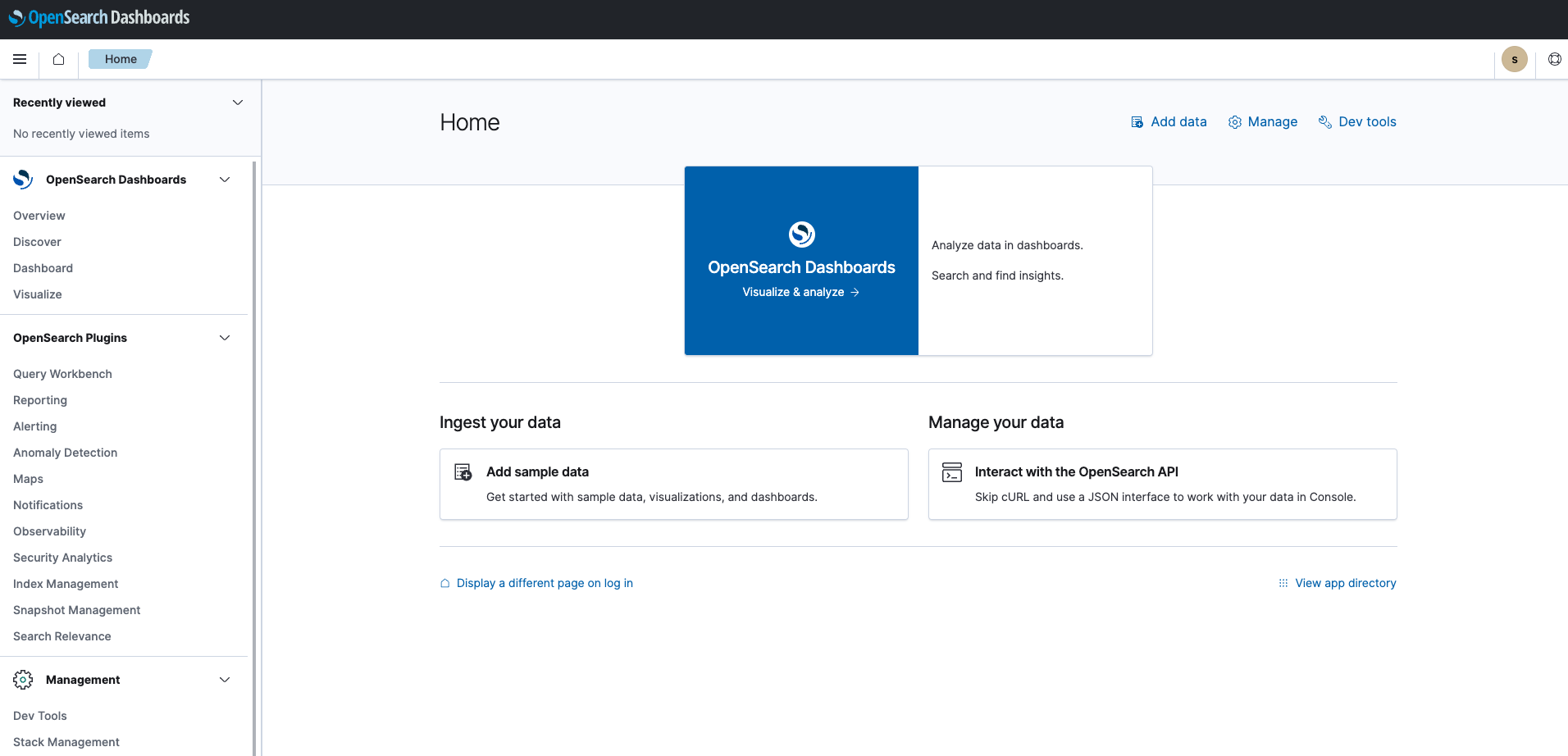The image size is (1568, 756).
Task: Click the OpenSearch Dashboards logo in header
Action: click(x=99, y=17)
